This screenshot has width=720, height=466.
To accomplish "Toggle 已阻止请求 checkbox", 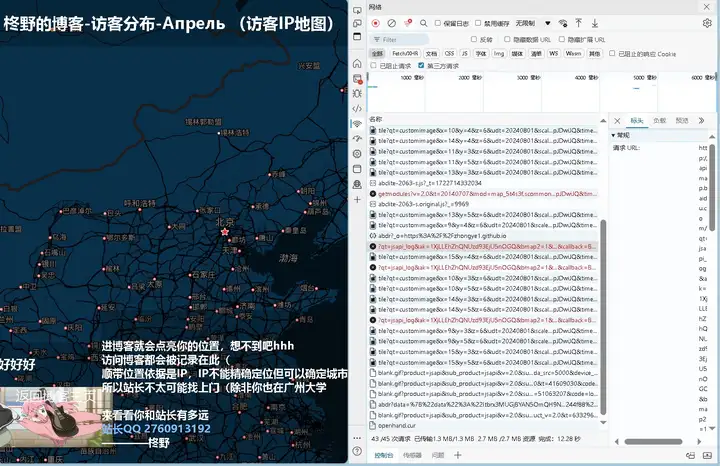I will (x=373, y=66).
